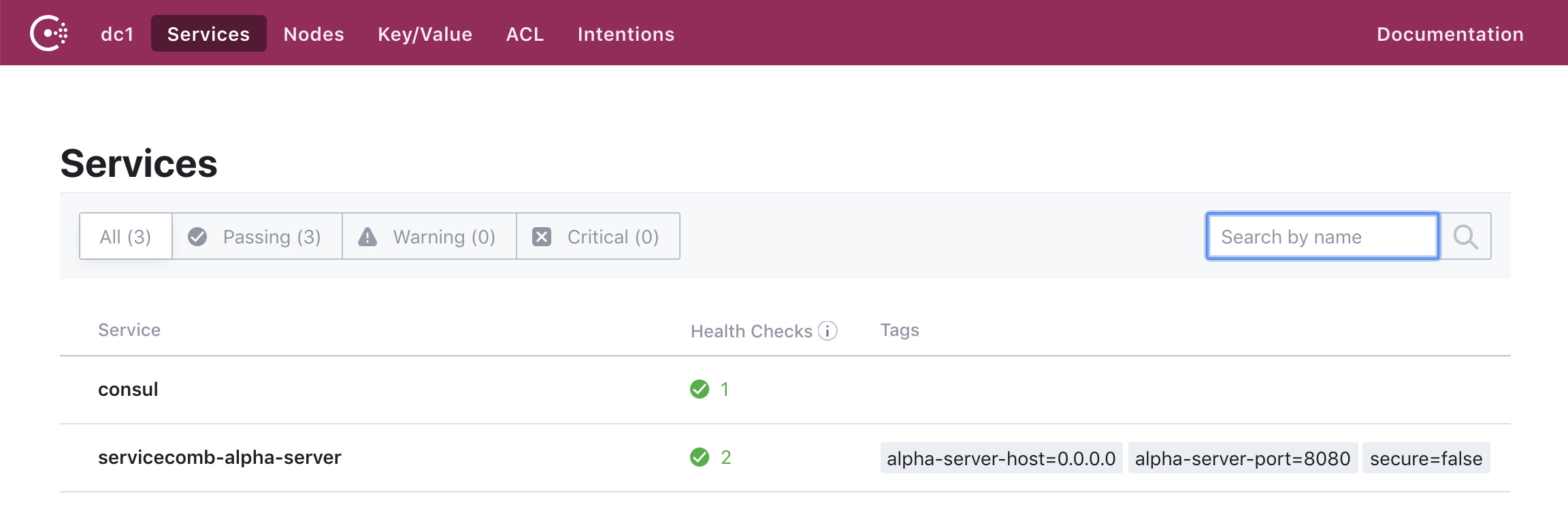
Task: Open the dc1 datacenter selector
Action: coord(117,34)
